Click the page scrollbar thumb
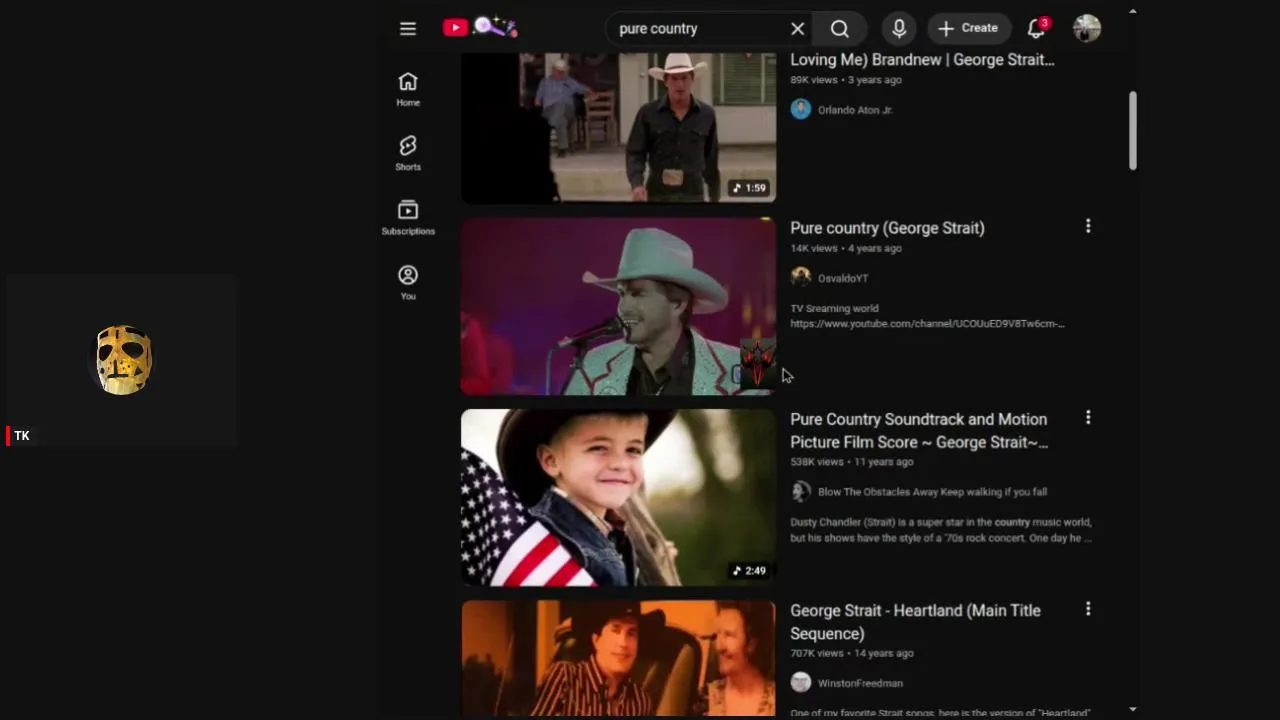This screenshot has width=1280, height=720. pos(1132,130)
